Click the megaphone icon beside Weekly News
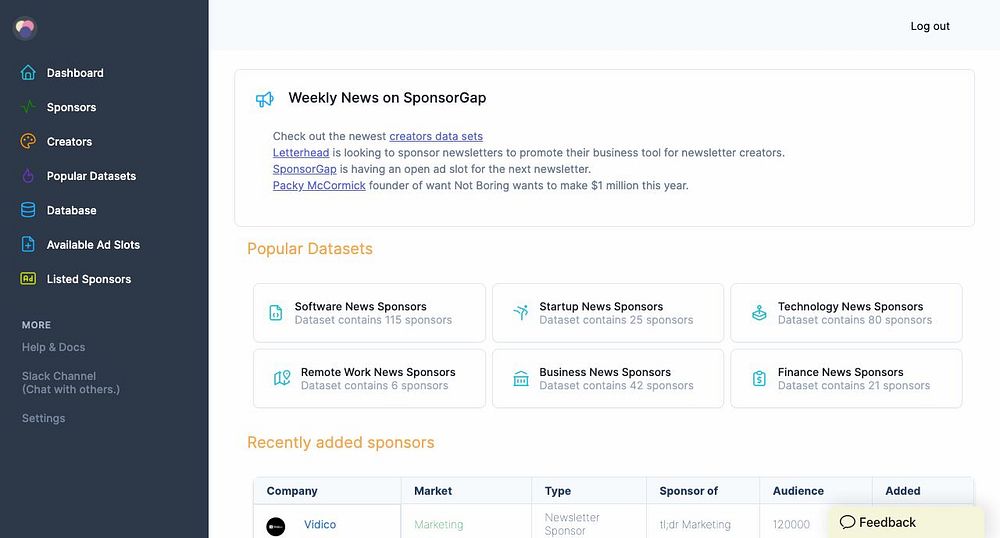This screenshot has width=1000, height=538. pos(264,99)
